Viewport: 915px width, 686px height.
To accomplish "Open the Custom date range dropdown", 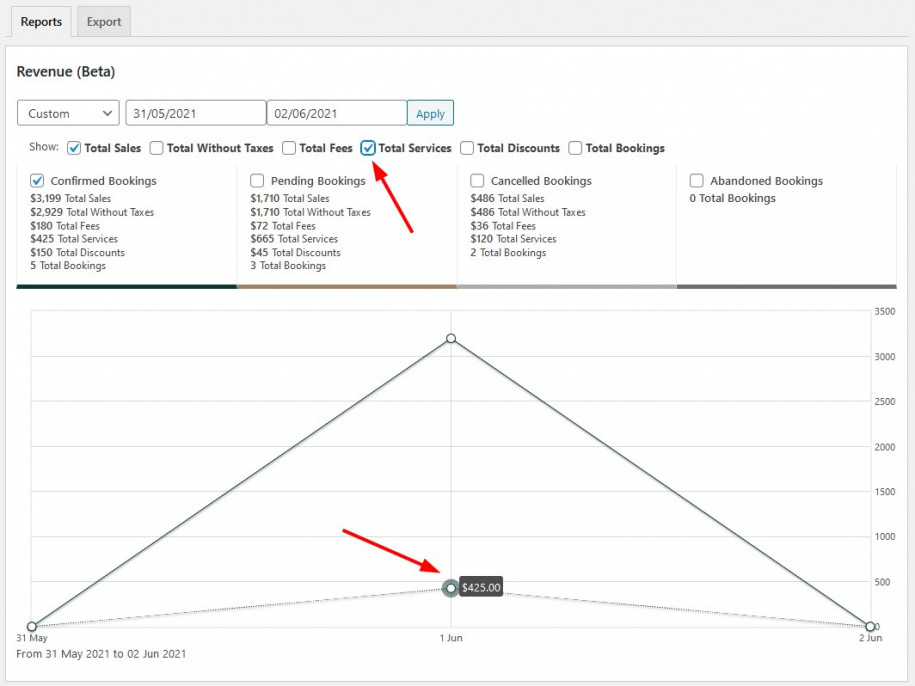I will click(67, 113).
